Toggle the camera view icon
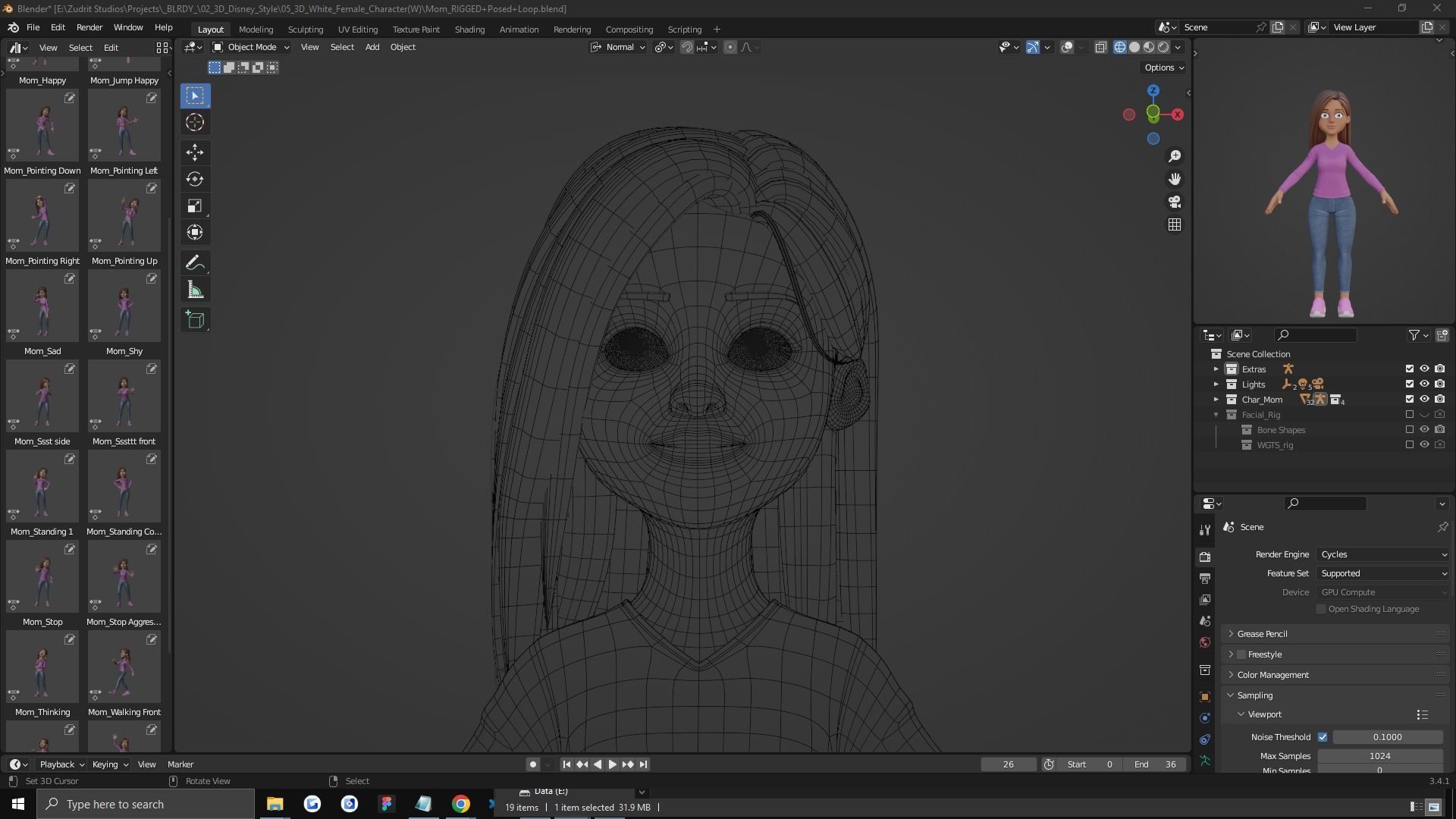 [x=1175, y=202]
